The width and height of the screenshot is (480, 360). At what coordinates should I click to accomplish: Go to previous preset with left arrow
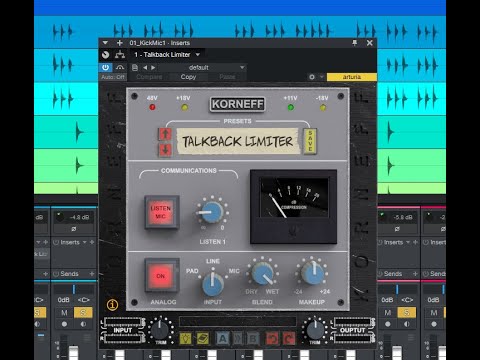point(145,68)
